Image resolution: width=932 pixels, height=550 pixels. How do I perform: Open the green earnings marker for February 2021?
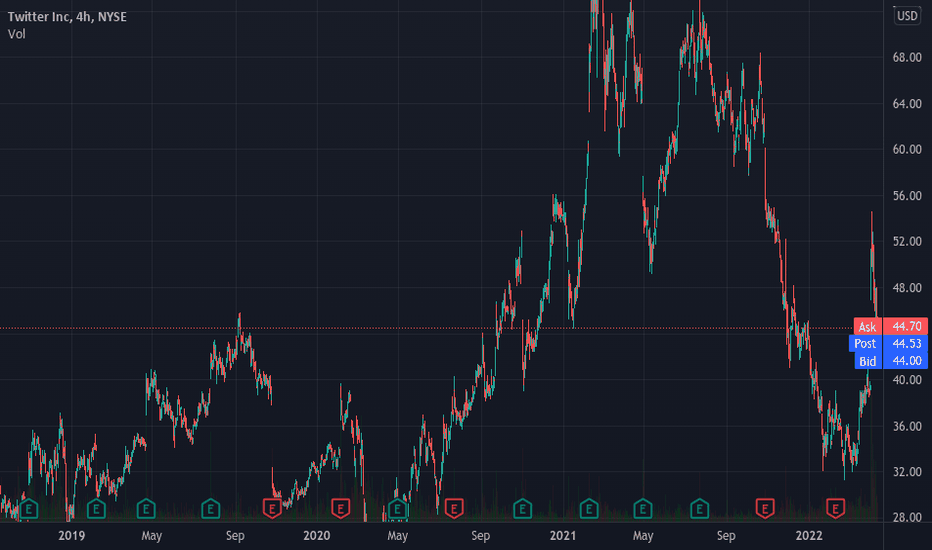click(589, 509)
